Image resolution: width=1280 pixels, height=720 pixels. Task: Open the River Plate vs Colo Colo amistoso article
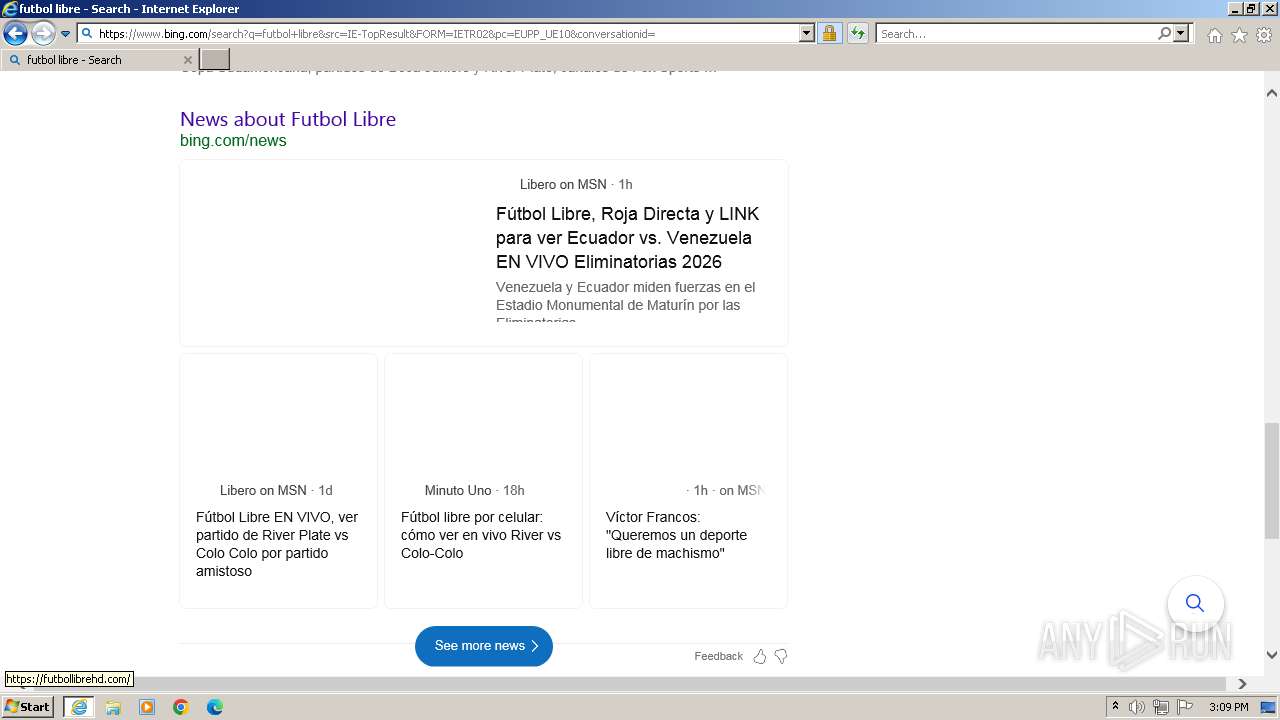(277, 544)
